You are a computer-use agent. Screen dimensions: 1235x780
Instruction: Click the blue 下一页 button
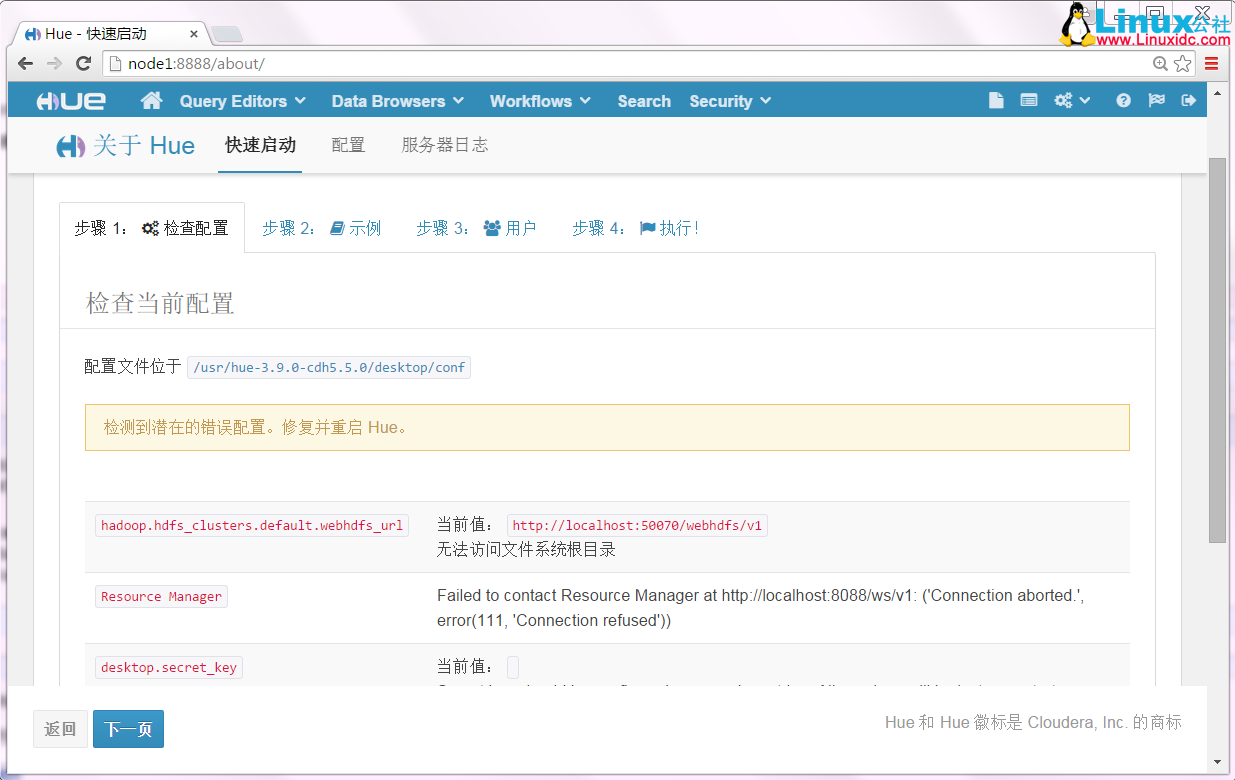128,729
